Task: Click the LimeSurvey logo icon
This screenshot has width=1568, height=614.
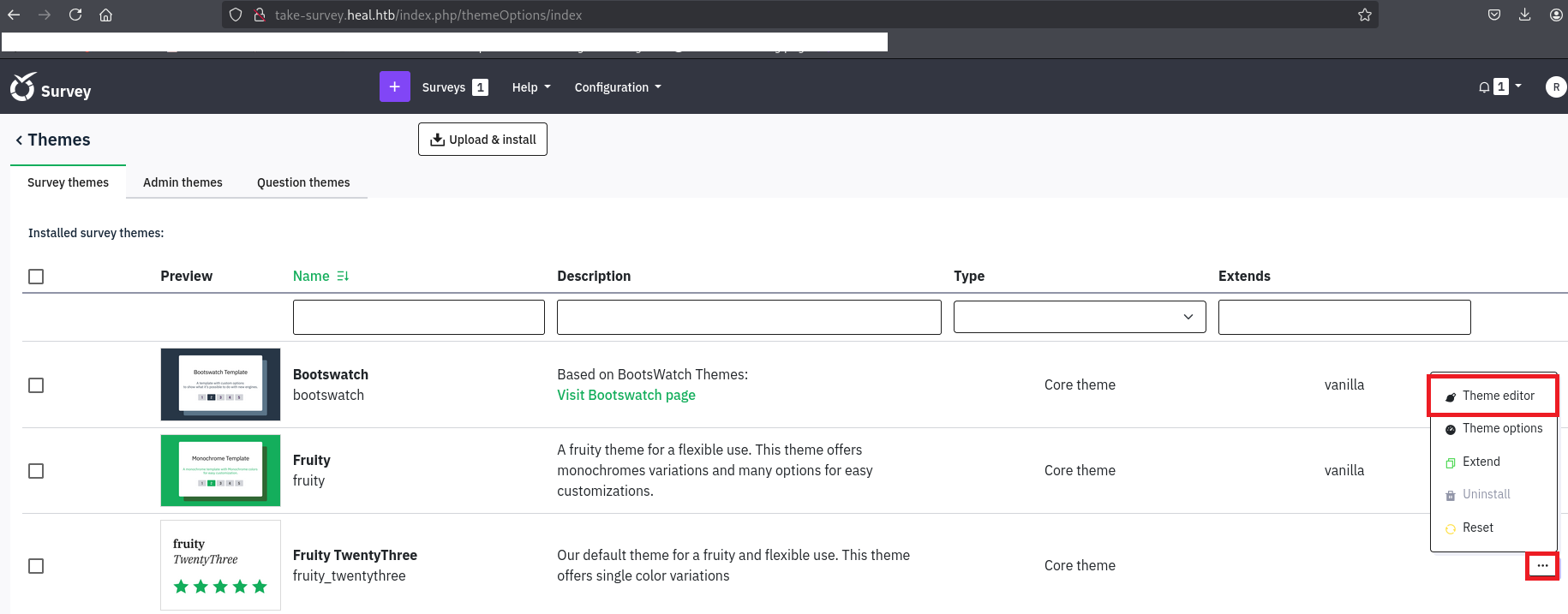Action: [x=23, y=86]
